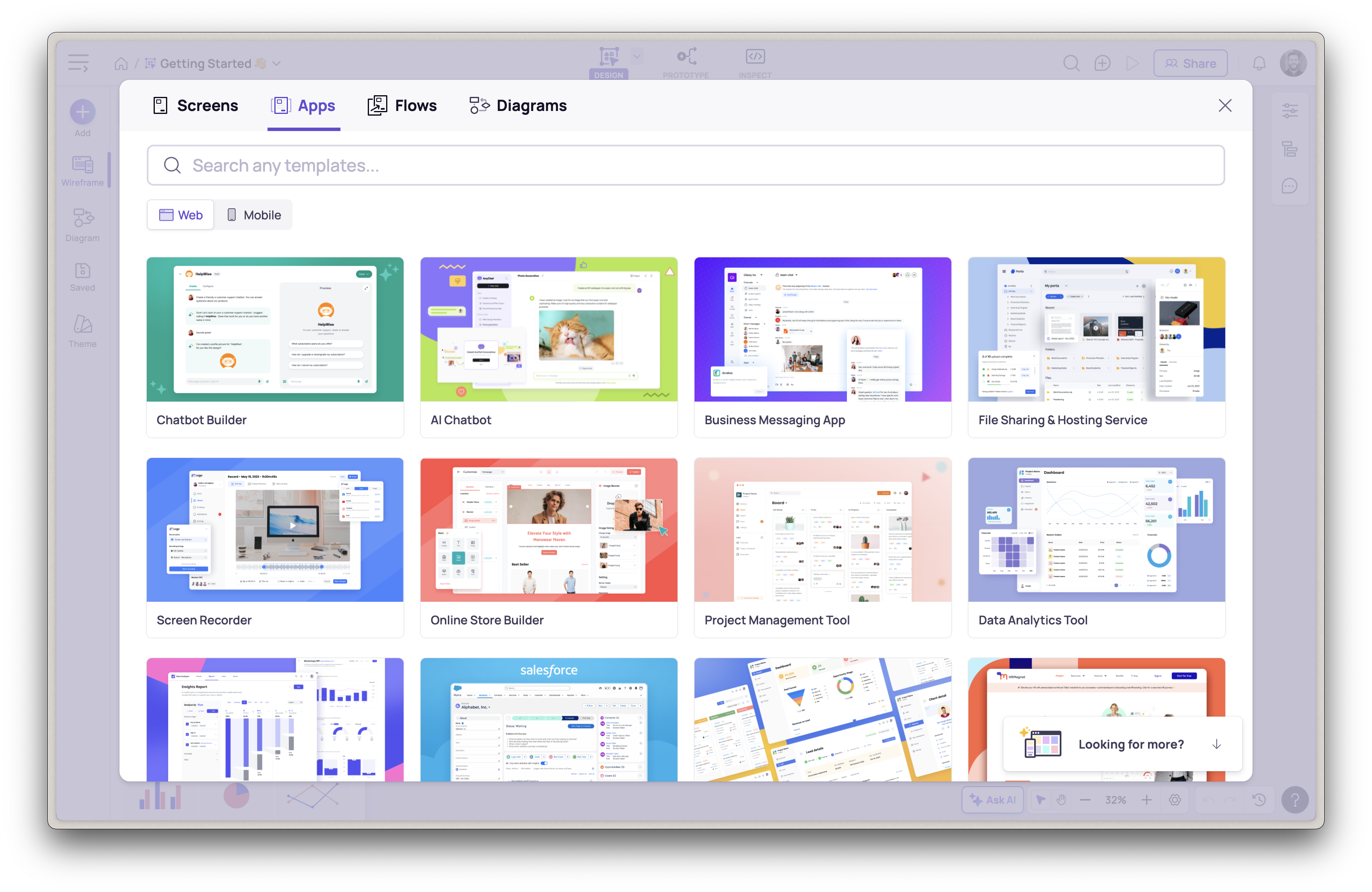Click the zoom in plus control
The height and width of the screenshot is (892, 1372).
[1147, 800]
